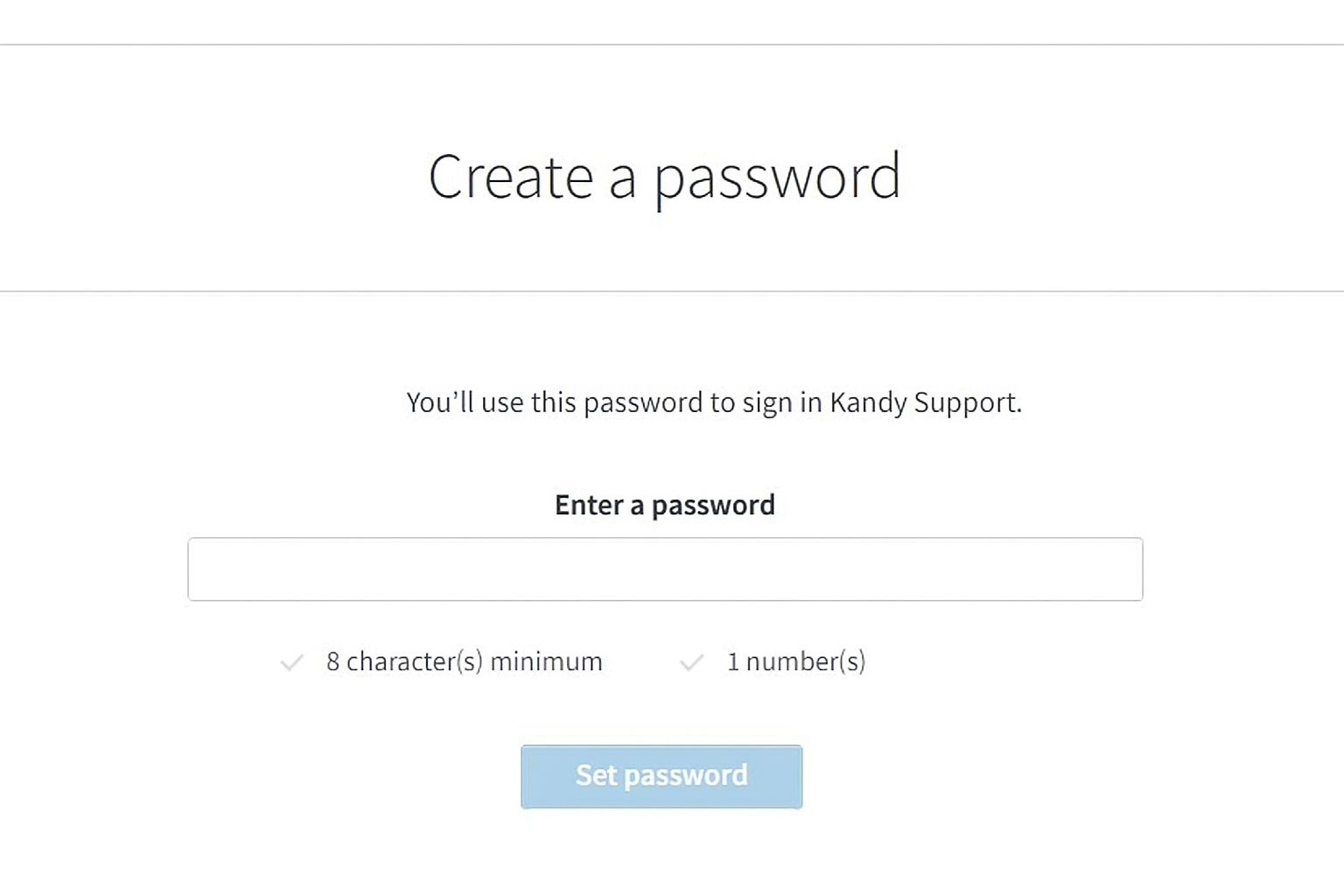The image size is (1344, 896).
Task: Click the "Create a password" page heading
Action: pyautogui.click(x=664, y=178)
